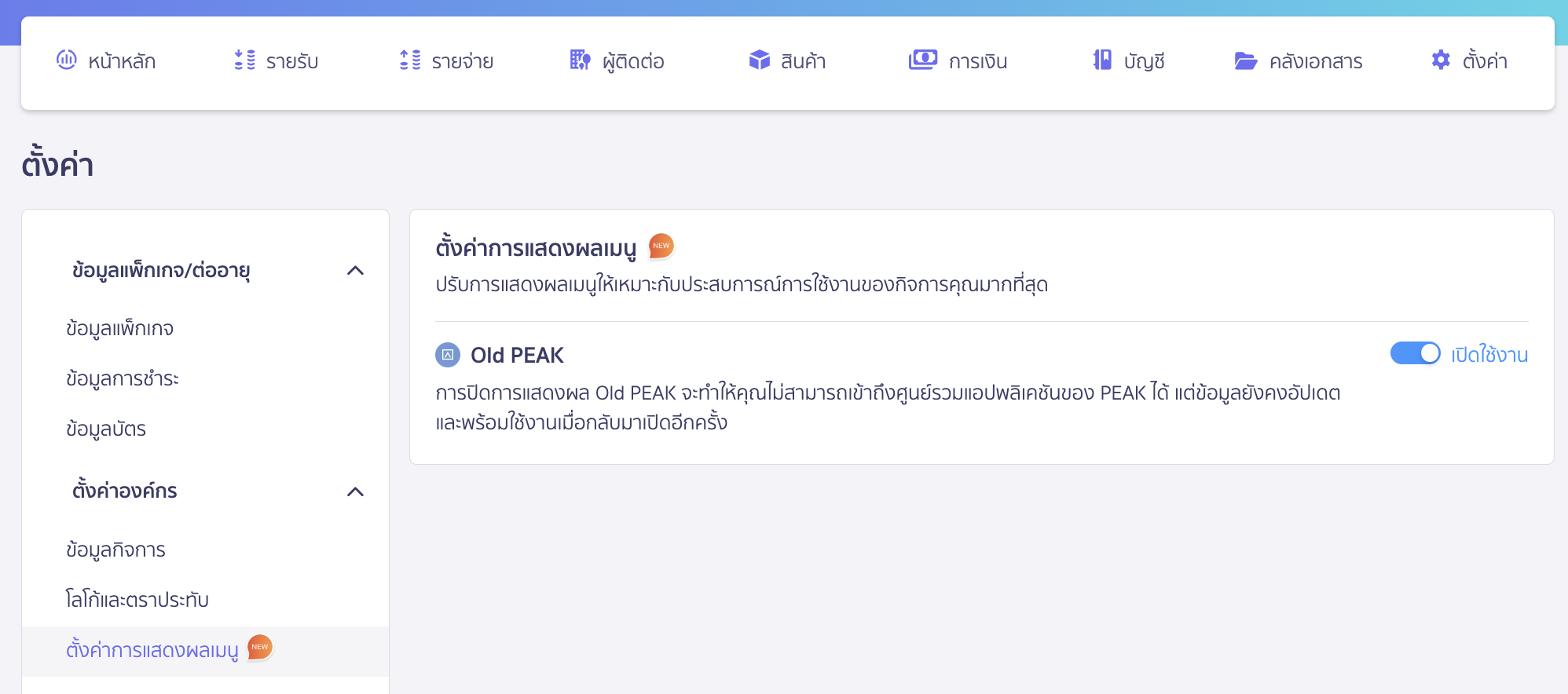Click the การเงิน finance money icon

tap(923, 59)
